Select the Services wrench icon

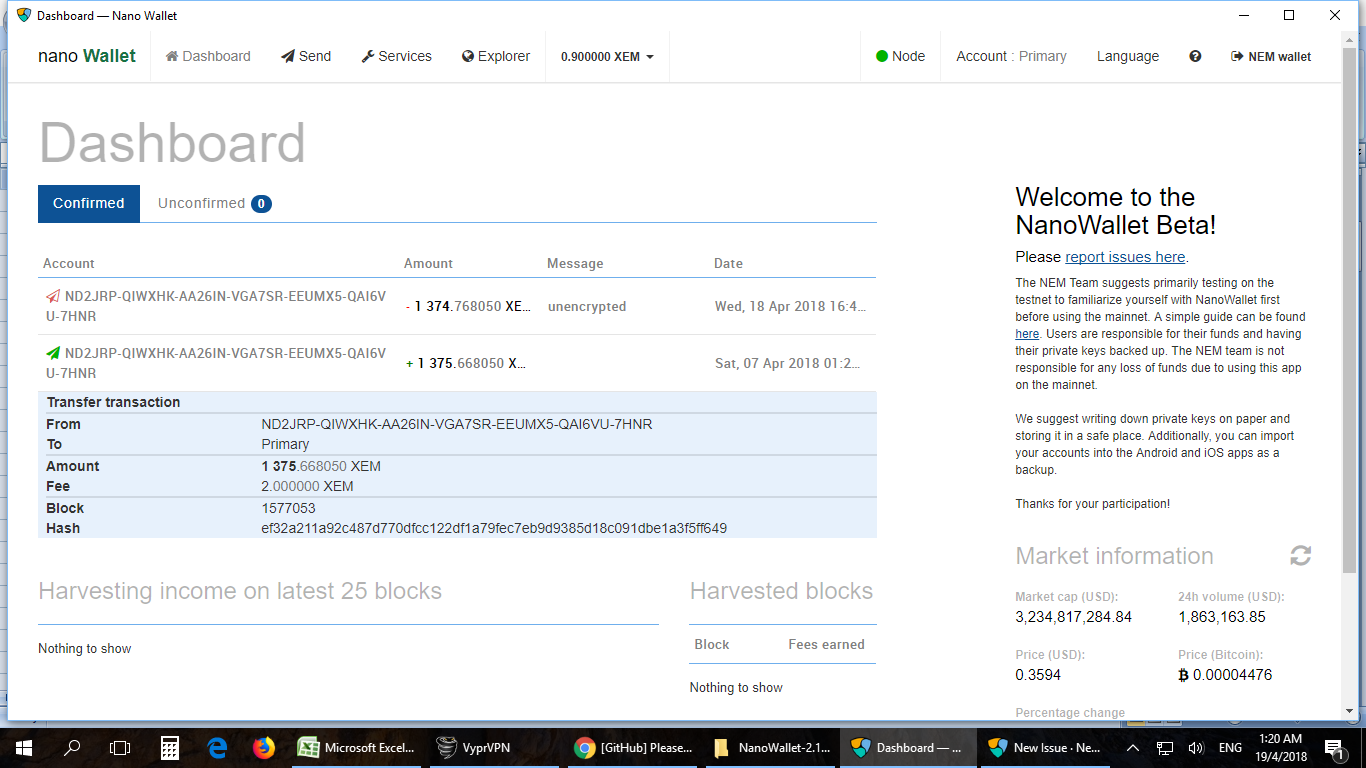(366, 56)
